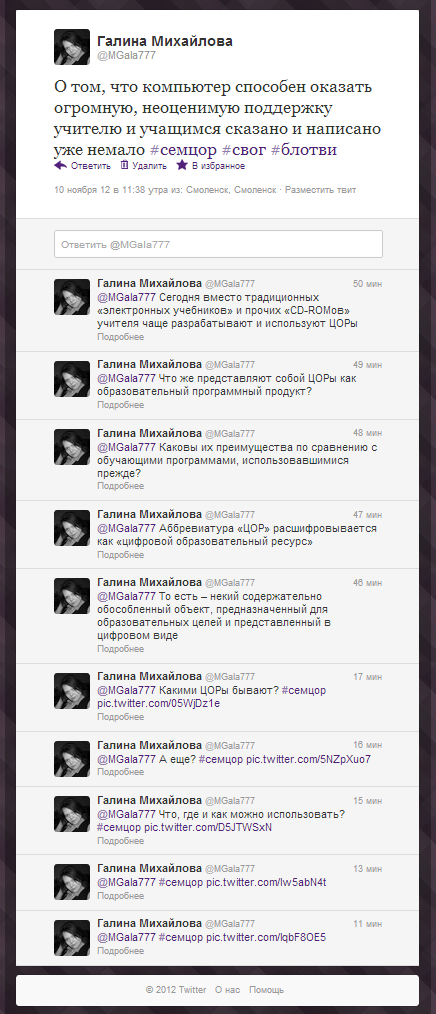Open link pic.twitter.com/5NZpXuo7
The image size is (436, 1014).
coord(309,759)
